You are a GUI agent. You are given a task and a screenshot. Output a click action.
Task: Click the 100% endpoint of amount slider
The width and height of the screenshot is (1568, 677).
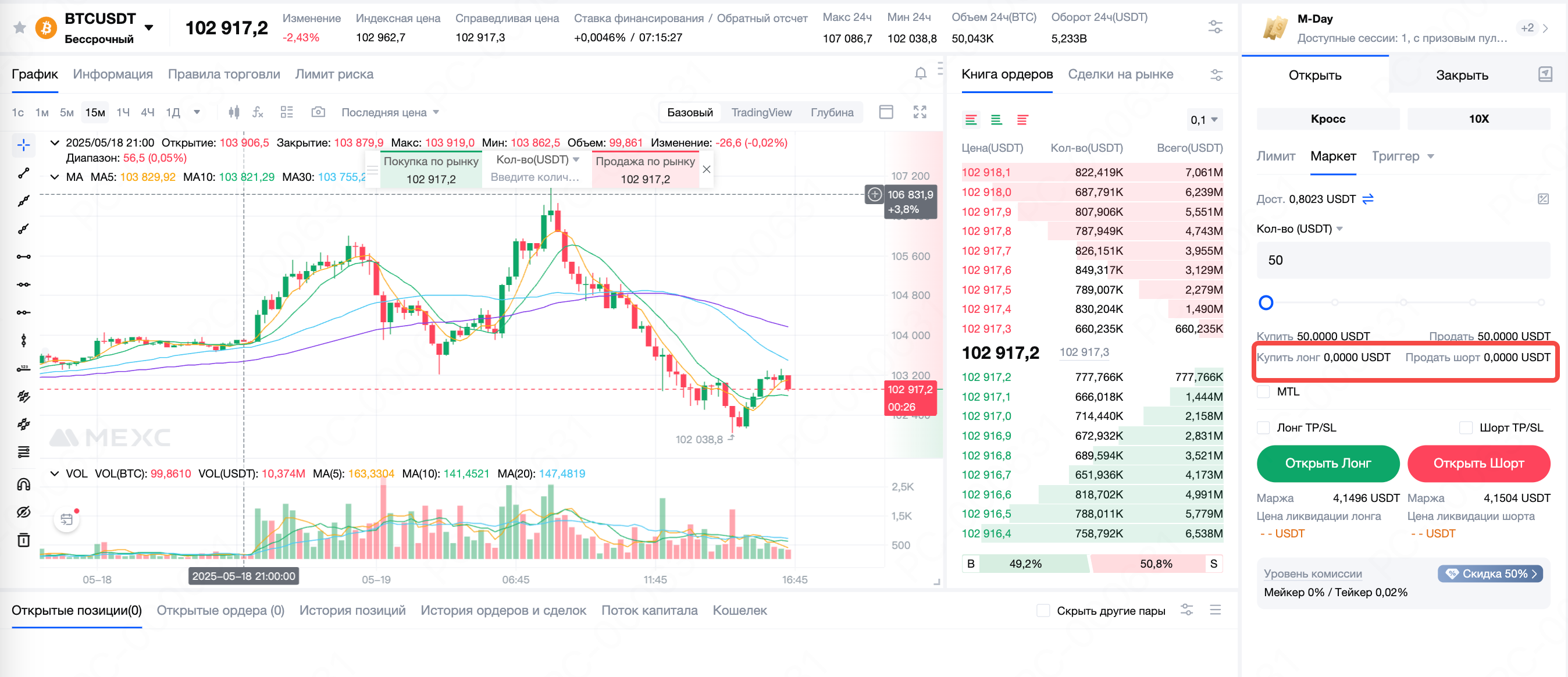click(x=1541, y=302)
